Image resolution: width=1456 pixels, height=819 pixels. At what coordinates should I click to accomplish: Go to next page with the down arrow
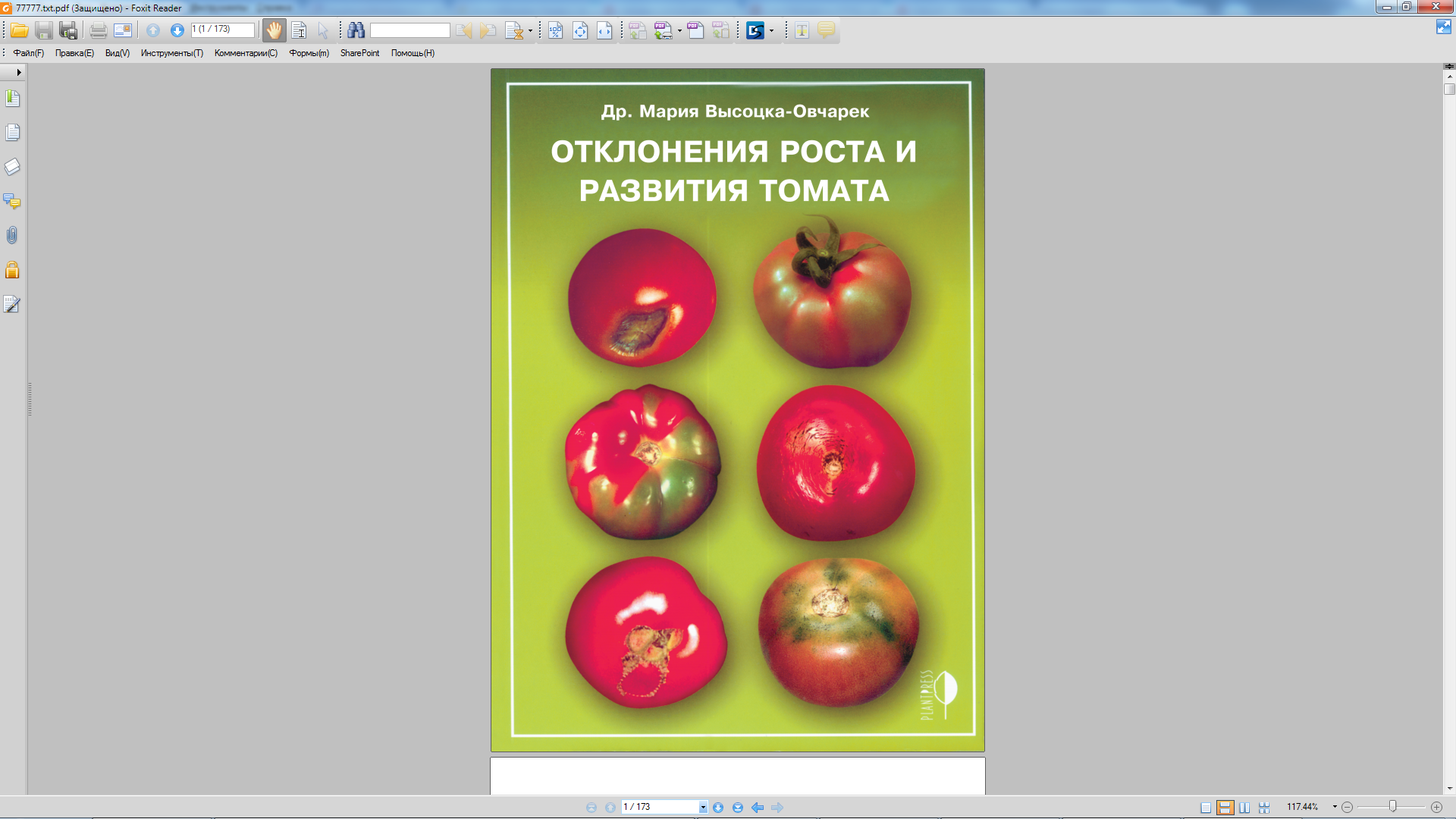(x=177, y=30)
